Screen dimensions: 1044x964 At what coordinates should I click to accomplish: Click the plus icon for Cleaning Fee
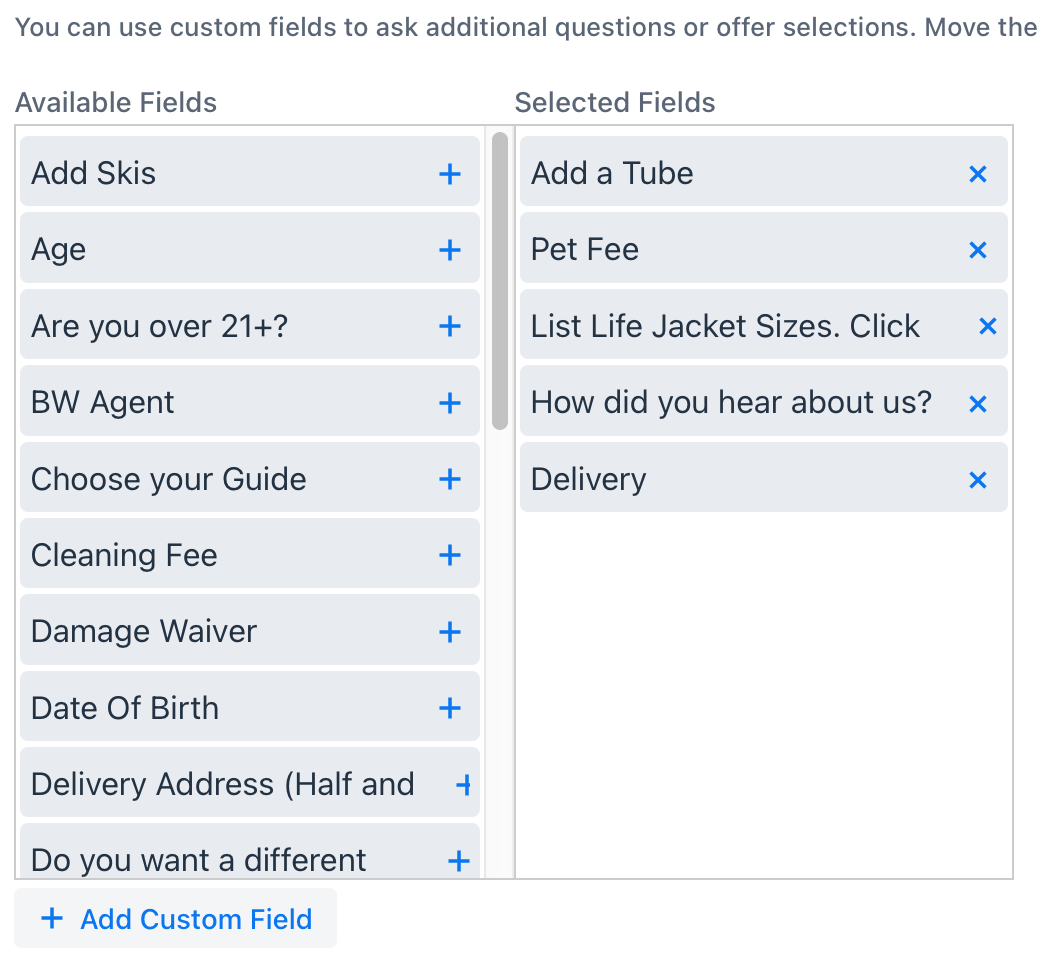point(450,555)
